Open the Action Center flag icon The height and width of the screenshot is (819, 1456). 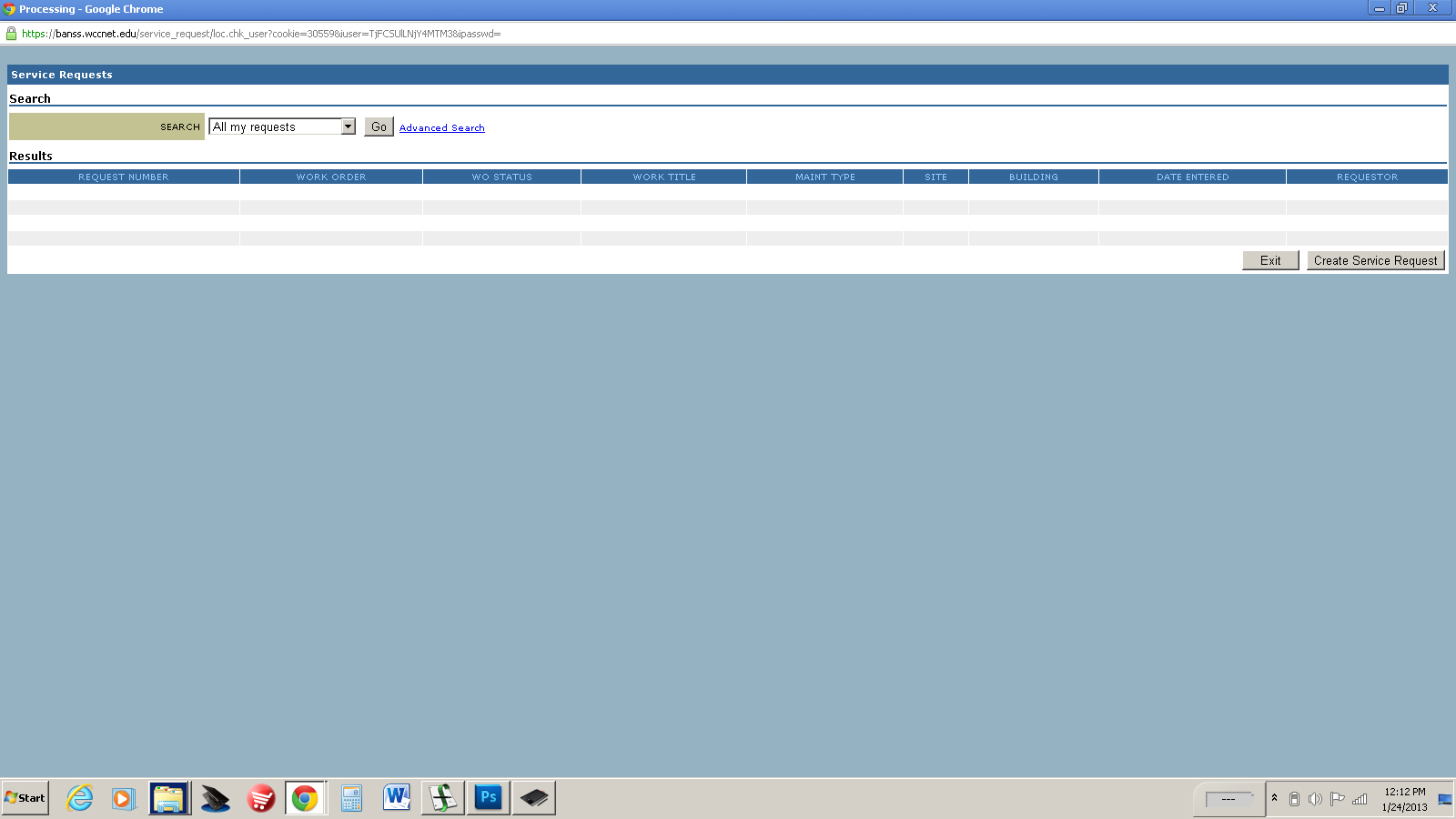click(1337, 799)
